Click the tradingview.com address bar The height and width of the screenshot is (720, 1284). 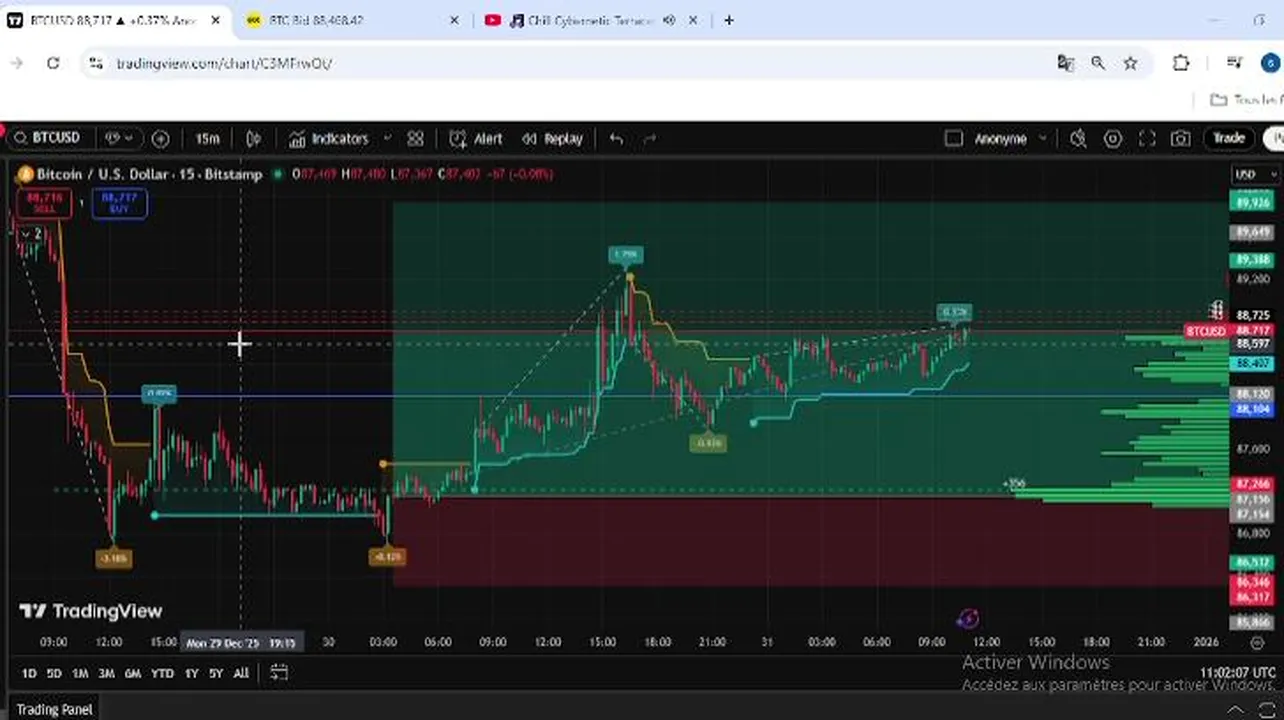pos(223,63)
